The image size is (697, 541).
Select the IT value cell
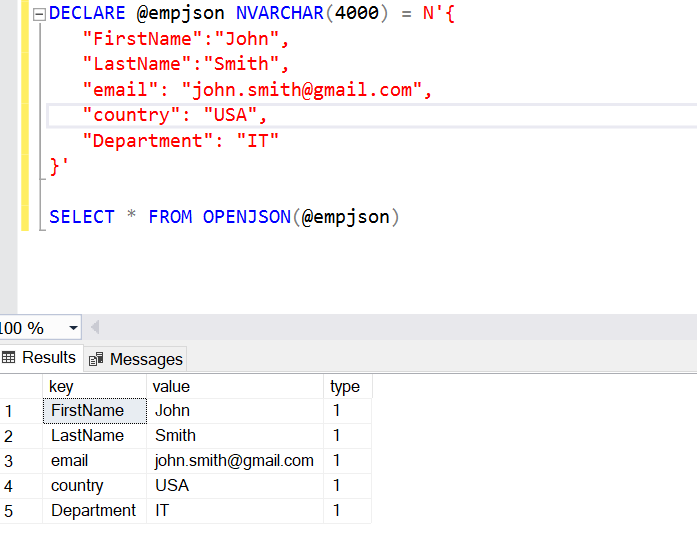pyautogui.click(x=235, y=510)
